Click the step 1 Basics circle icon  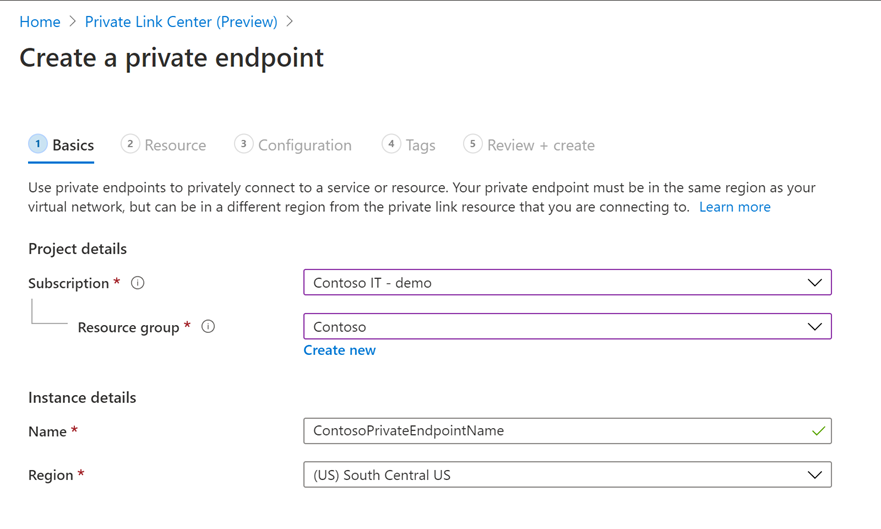point(38,144)
